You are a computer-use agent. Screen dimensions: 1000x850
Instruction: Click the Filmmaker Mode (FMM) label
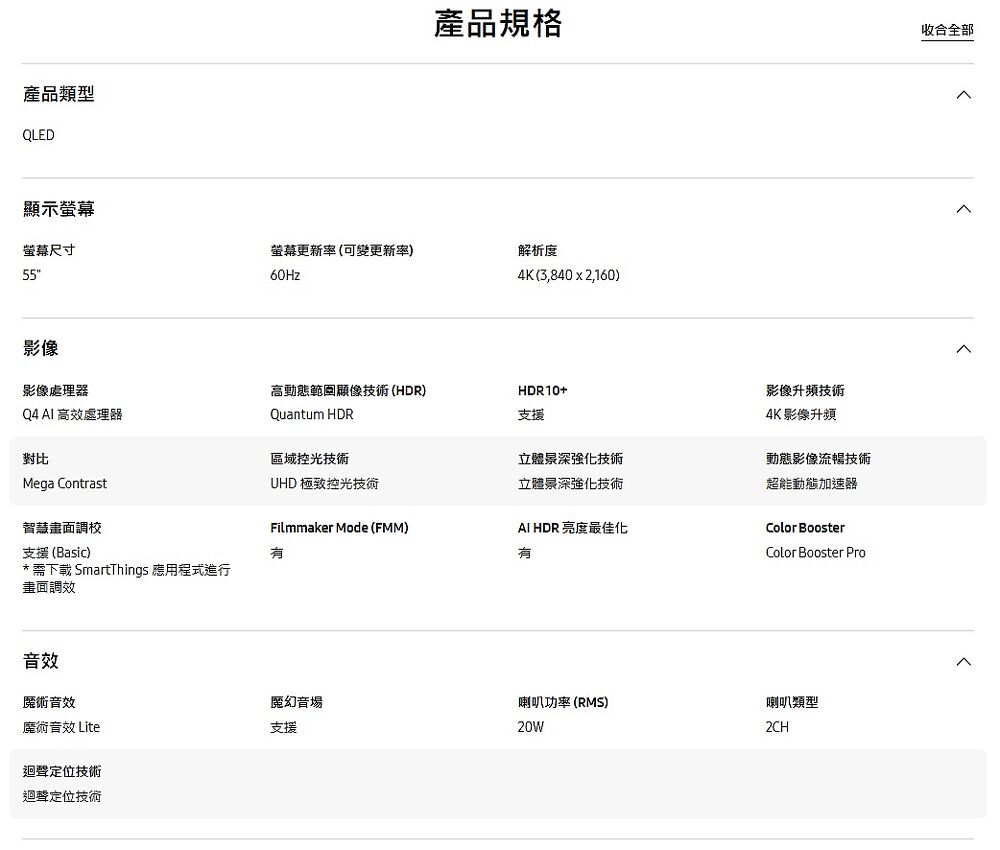[x=339, y=527]
